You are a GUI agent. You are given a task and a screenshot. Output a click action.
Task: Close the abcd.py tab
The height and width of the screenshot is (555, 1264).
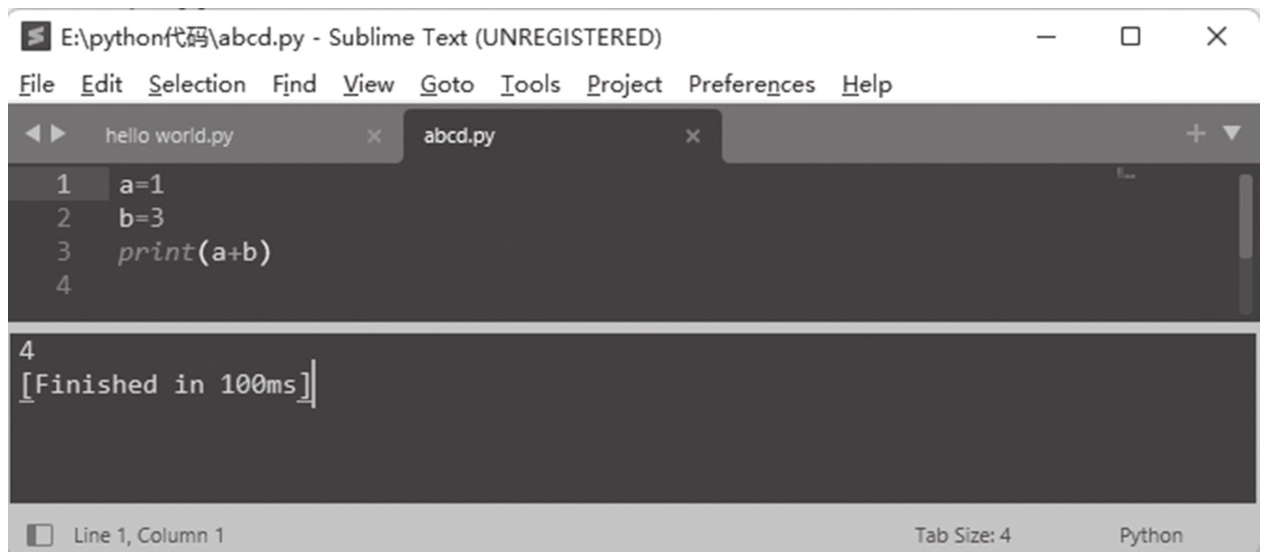692,136
